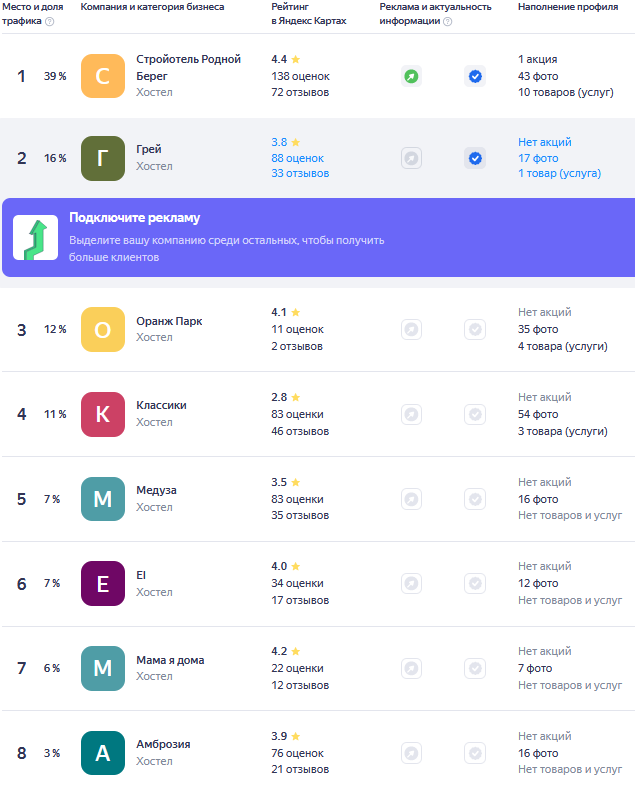Screen dimensions: 635x795
Task: Click the '17 фото' link for Грей
Action: click(x=538, y=158)
